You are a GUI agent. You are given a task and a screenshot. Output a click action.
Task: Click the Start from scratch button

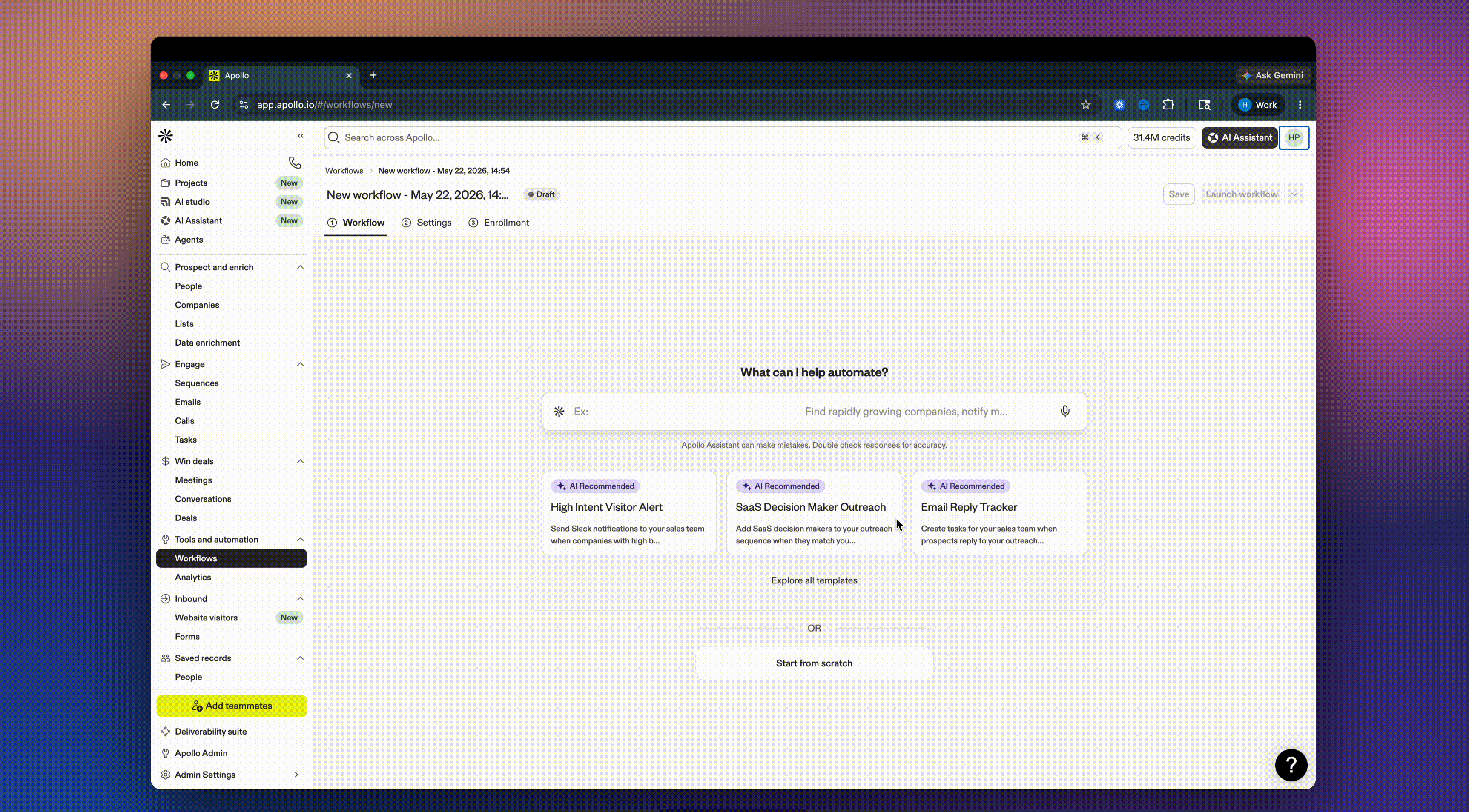coord(814,663)
